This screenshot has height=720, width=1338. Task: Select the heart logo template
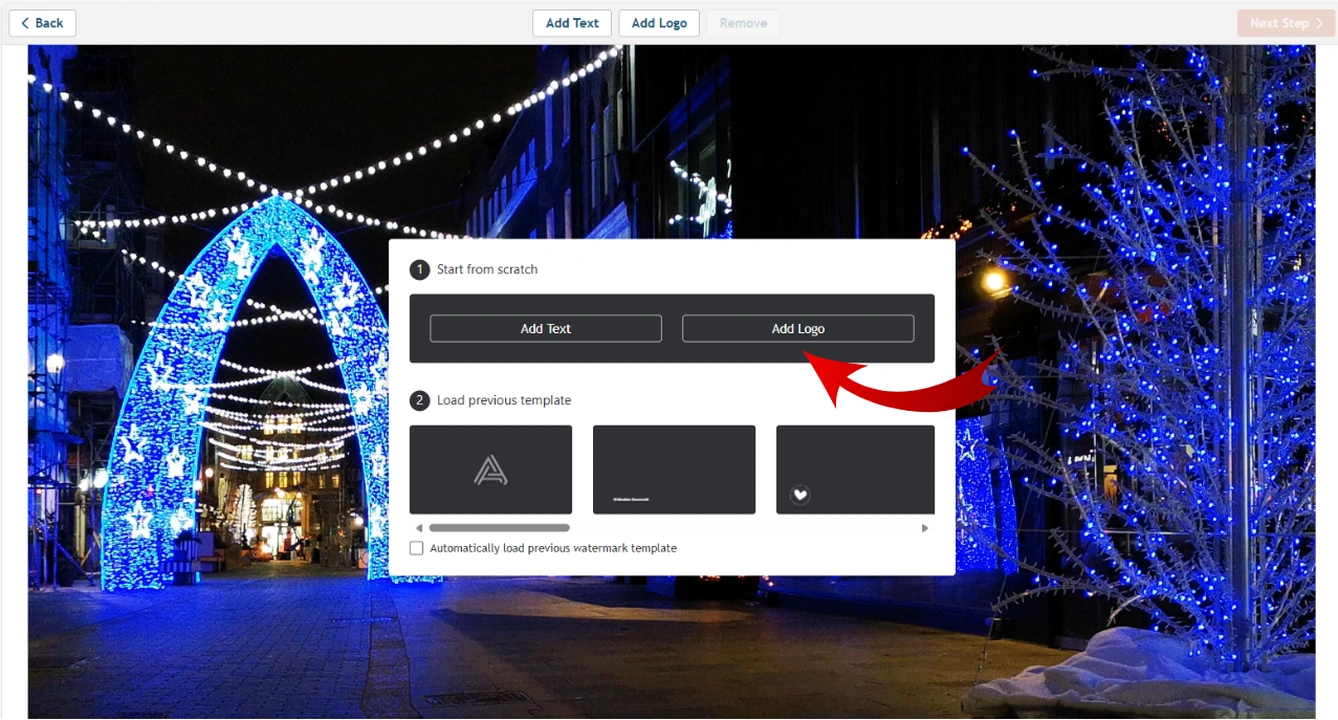tap(855, 469)
